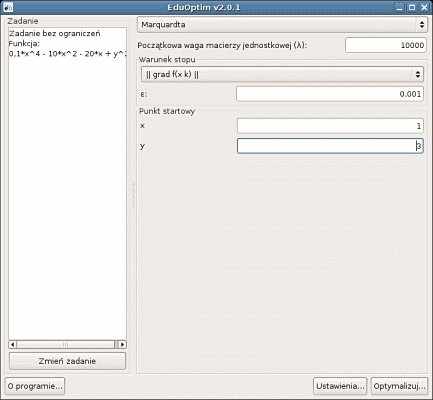Click the Zmień zadanie button
The height and width of the screenshot is (400, 433).
click(x=67, y=361)
